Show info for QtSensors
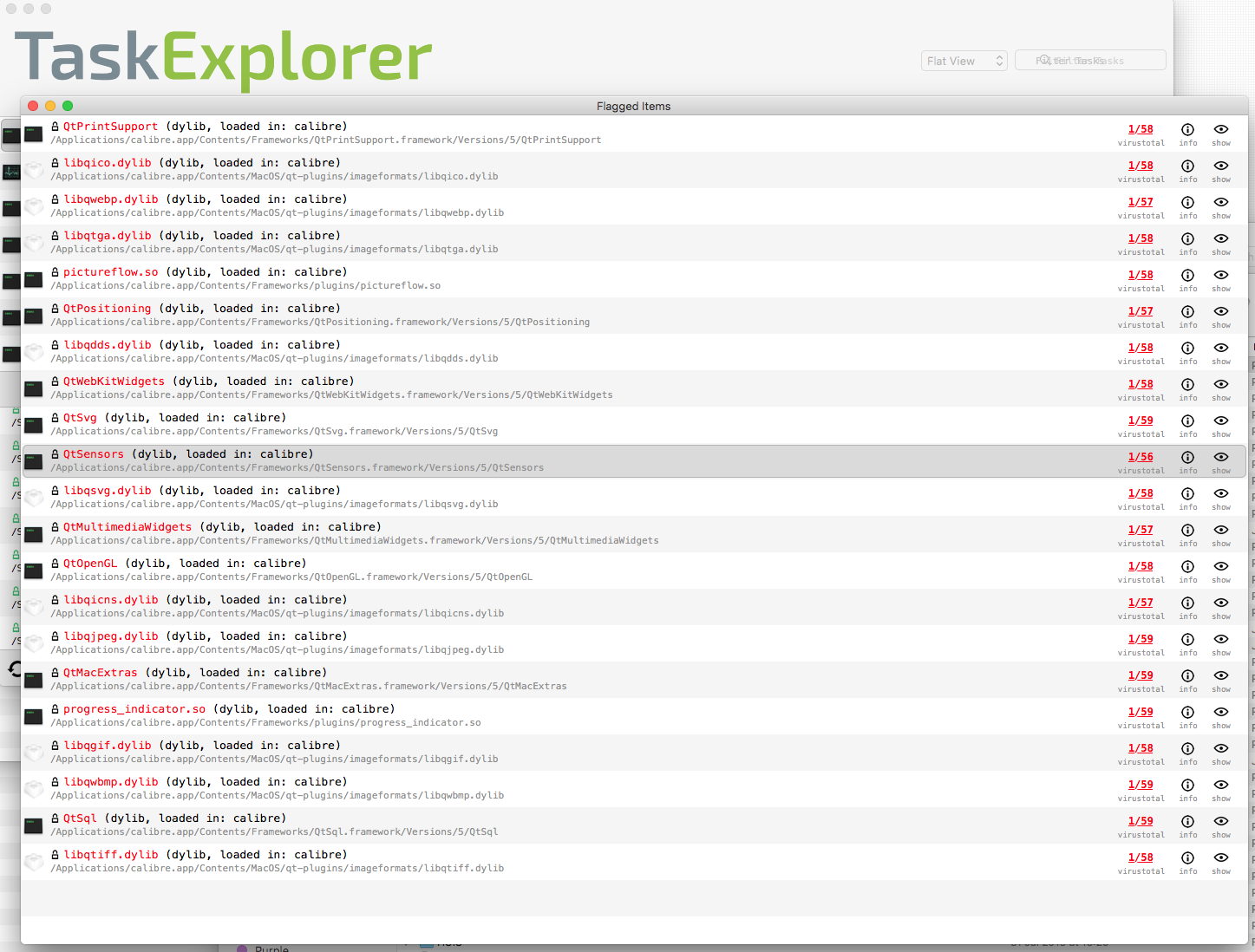The width and height of the screenshot is (1255, 952). (1187, 457)
